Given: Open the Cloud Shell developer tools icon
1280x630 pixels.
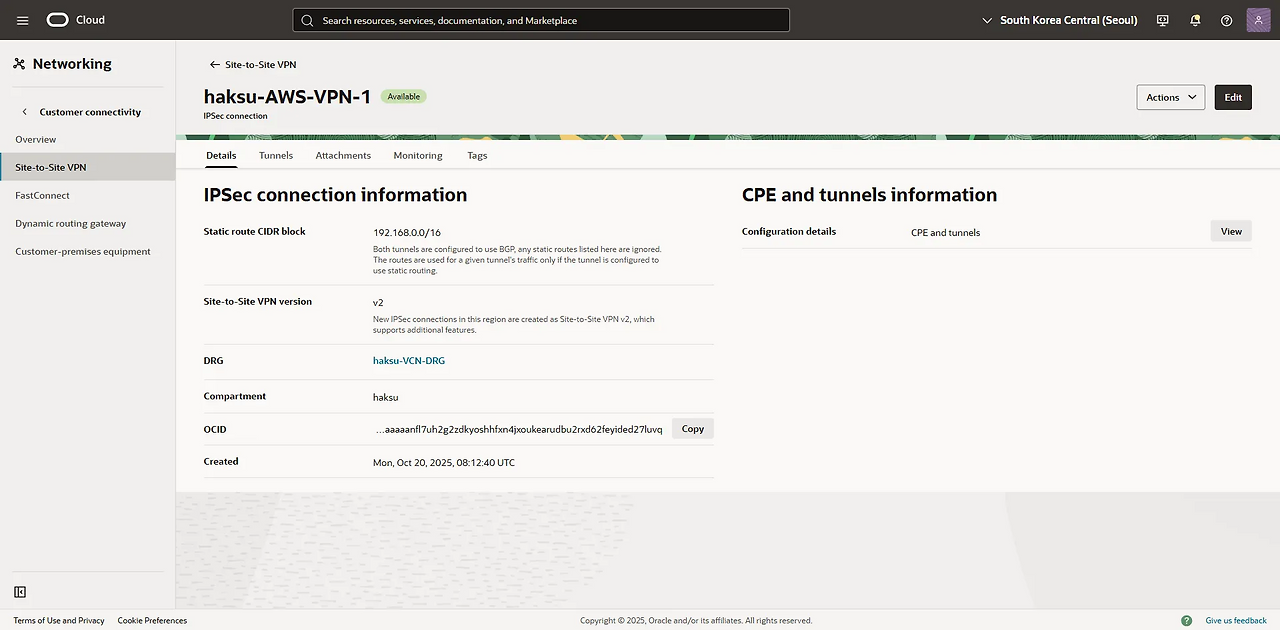Looking at the screenshot, I should coord(1162,20).
